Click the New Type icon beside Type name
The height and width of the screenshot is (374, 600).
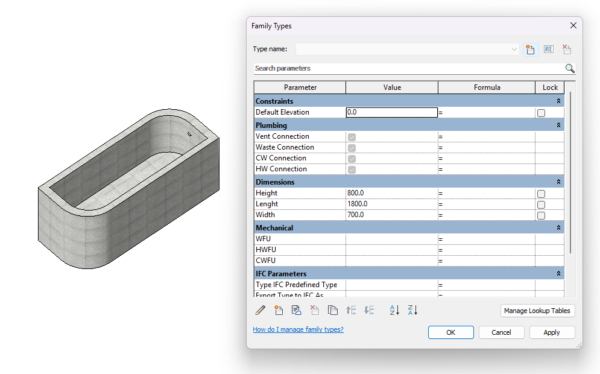[530, 49]
